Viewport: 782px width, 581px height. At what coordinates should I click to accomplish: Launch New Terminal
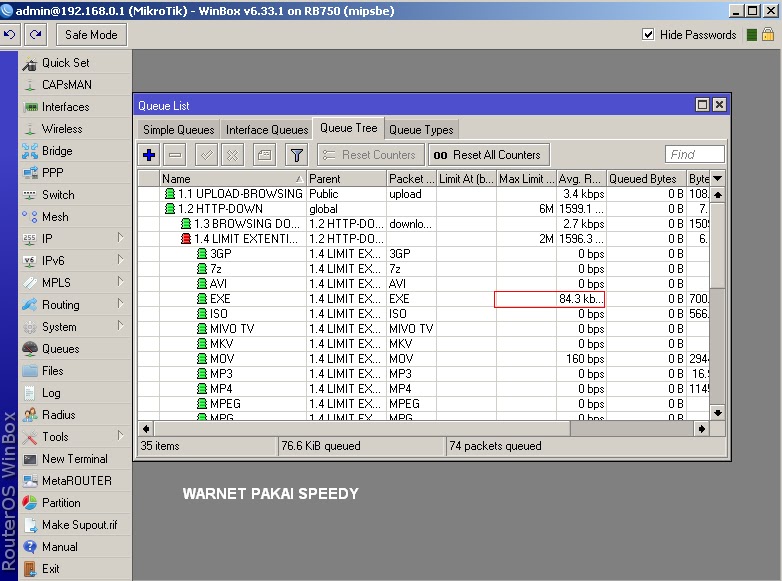(75, 458)
